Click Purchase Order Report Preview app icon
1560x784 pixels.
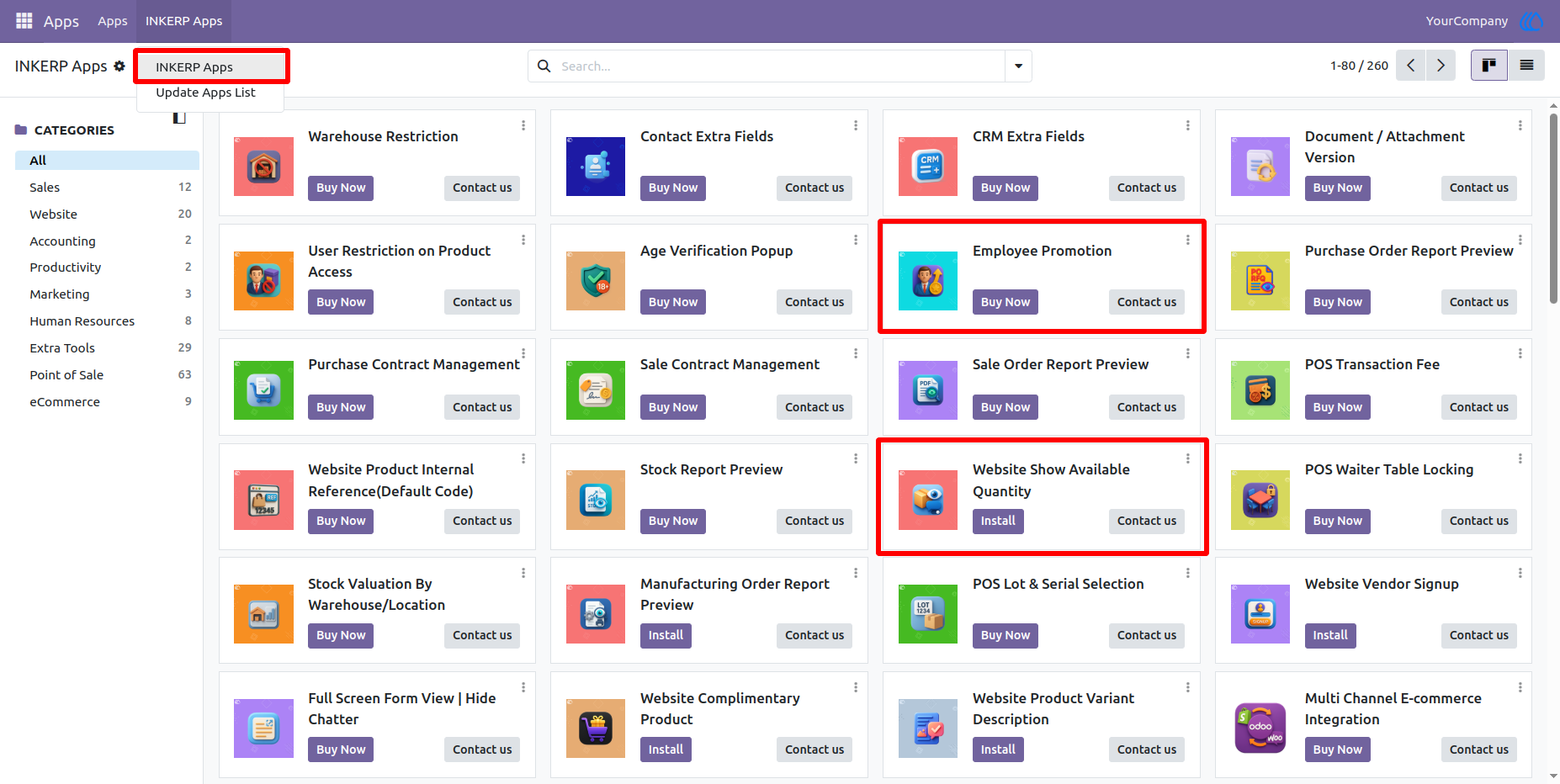[1260, 281]
